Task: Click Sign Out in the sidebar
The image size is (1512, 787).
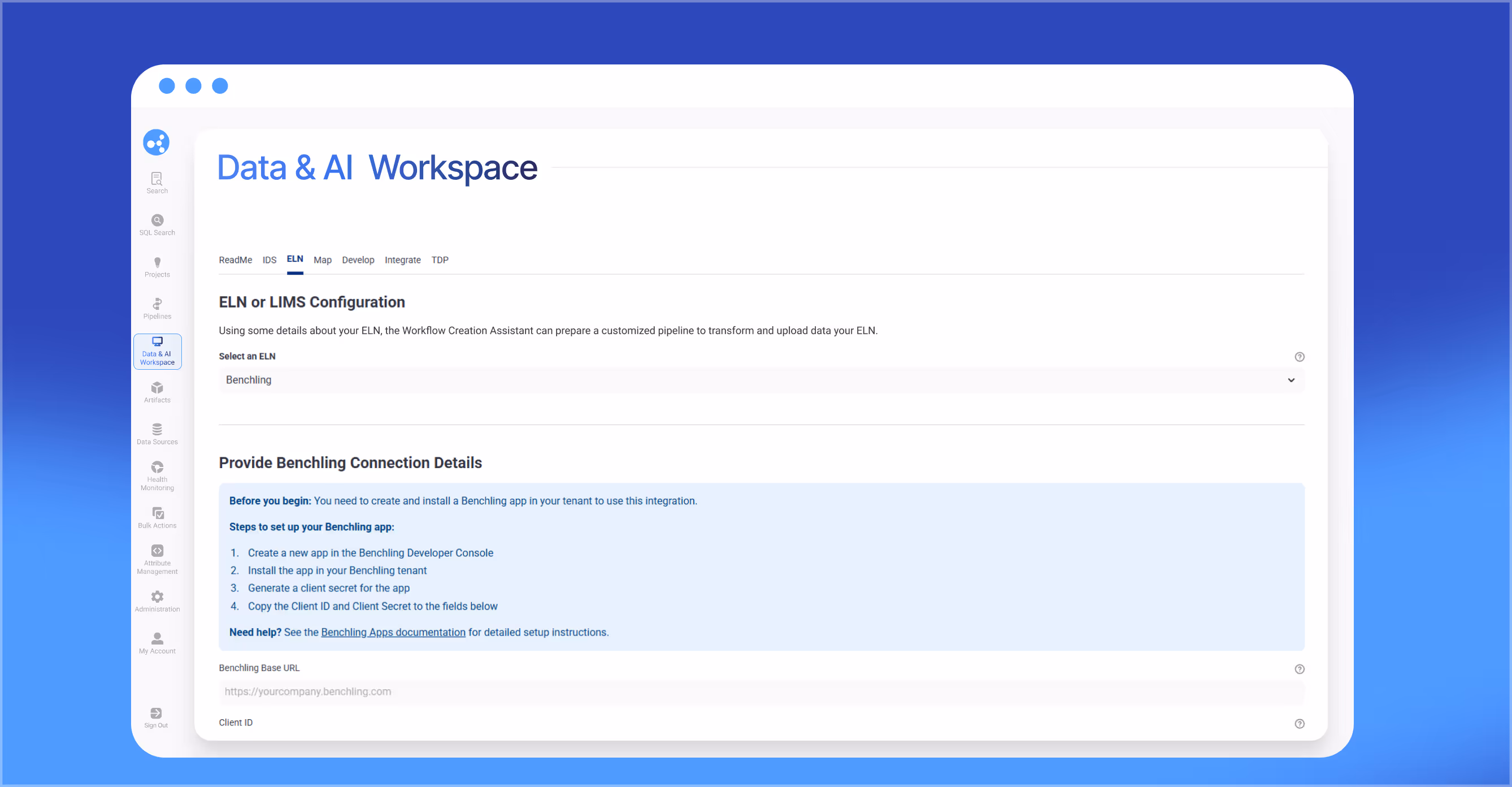Action: (x=156, y=717)
